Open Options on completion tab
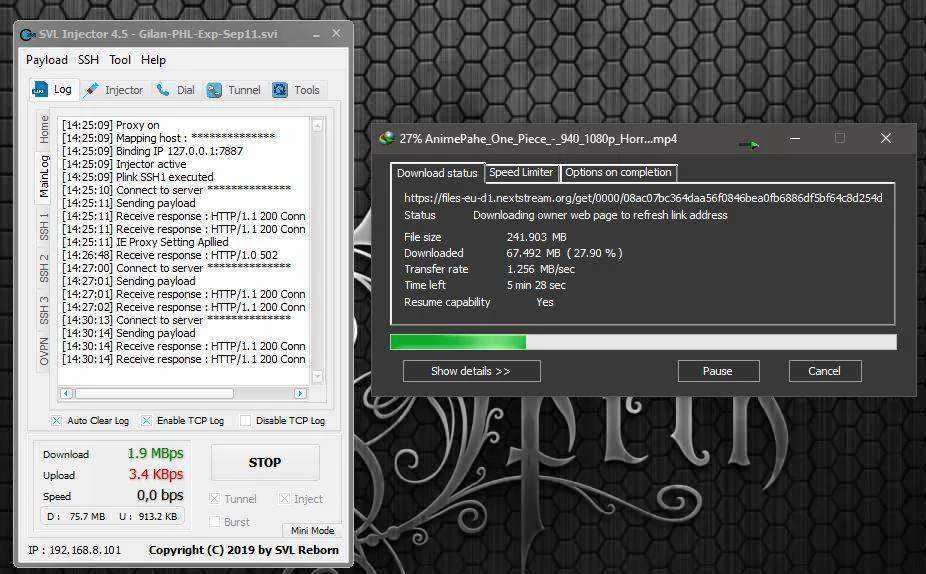926x574 pixels. 618,172
